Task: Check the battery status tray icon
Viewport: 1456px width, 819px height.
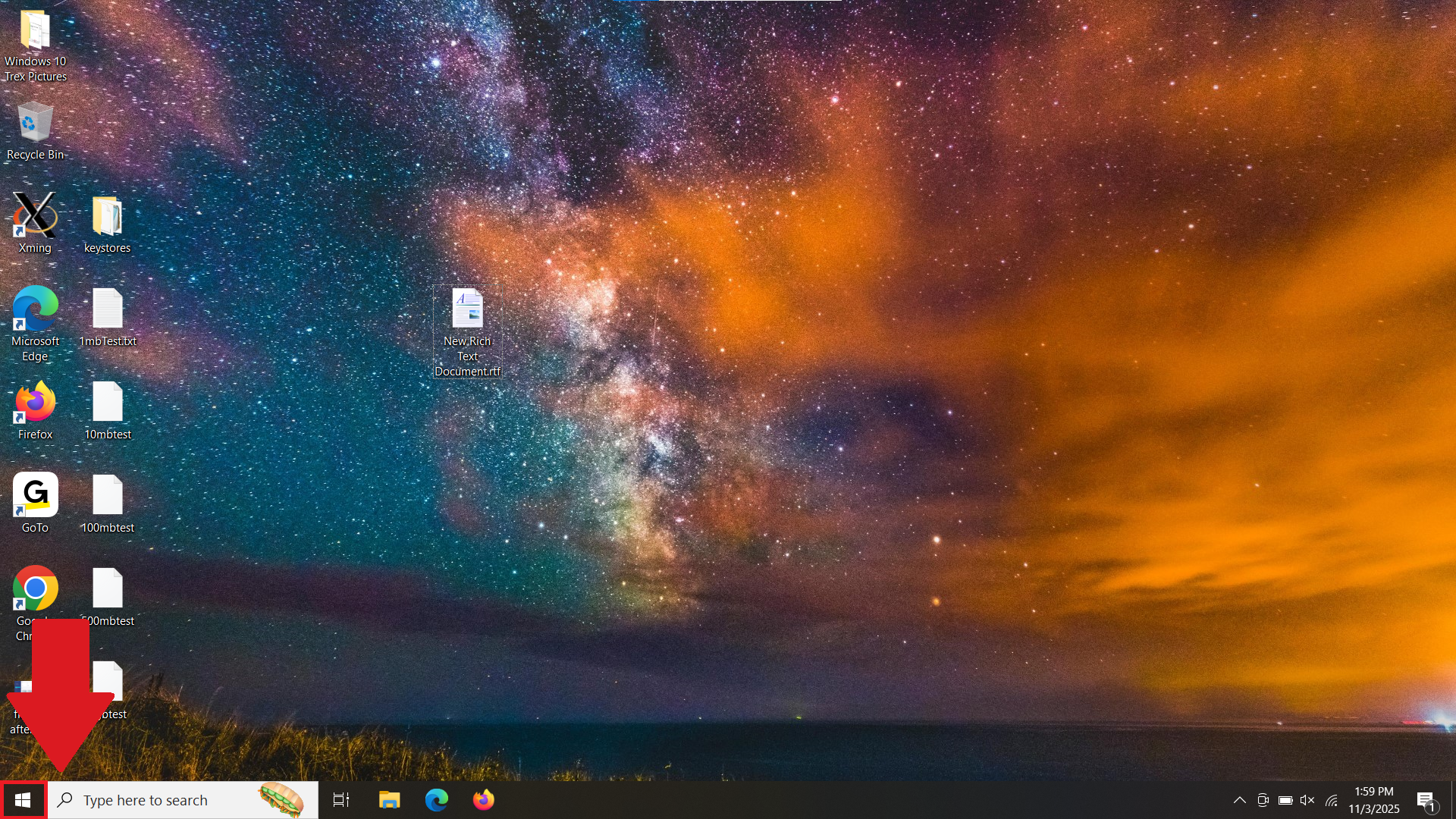Action: point(1285,800)
